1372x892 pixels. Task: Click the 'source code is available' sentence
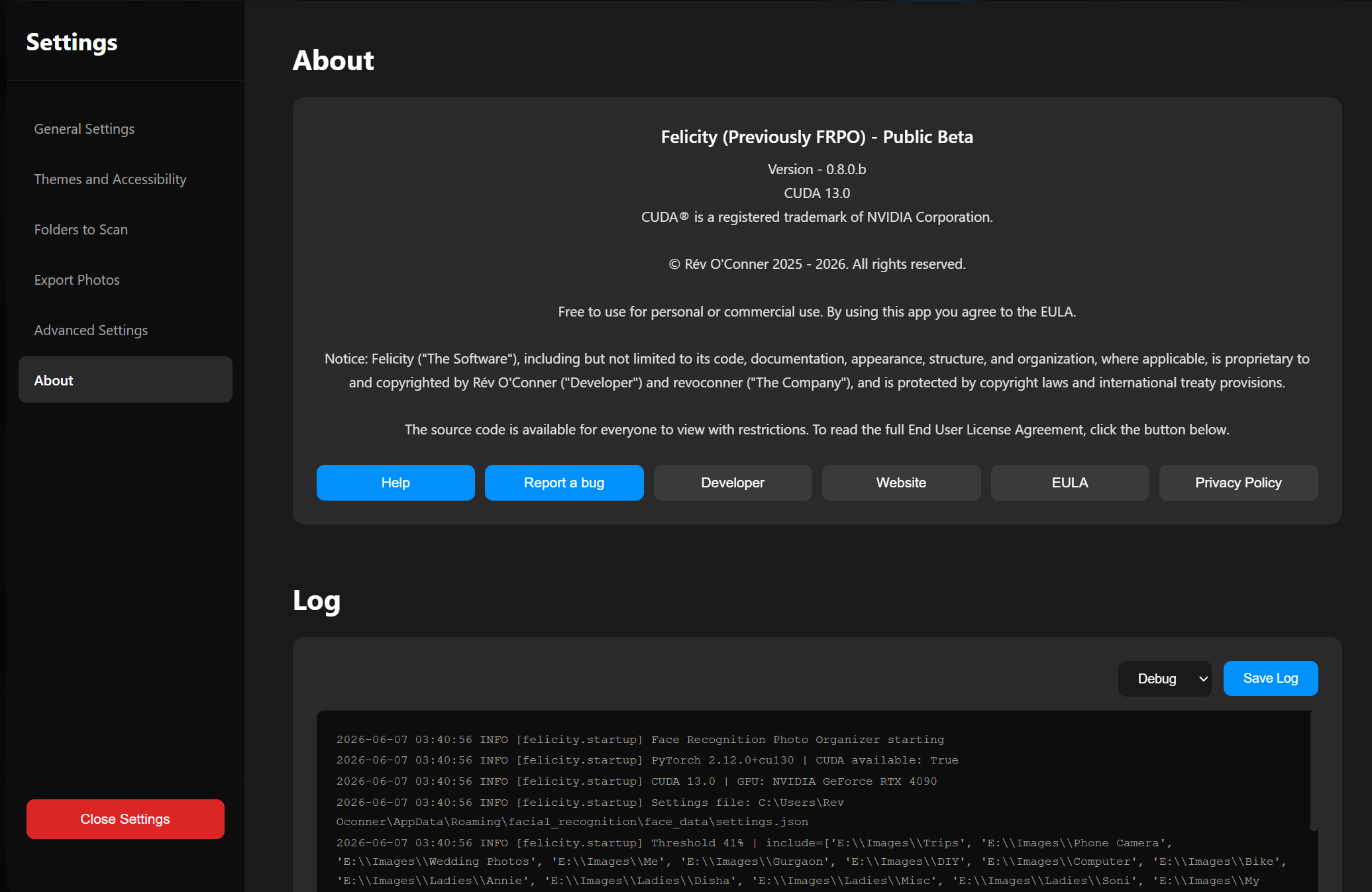click(817, 430)
